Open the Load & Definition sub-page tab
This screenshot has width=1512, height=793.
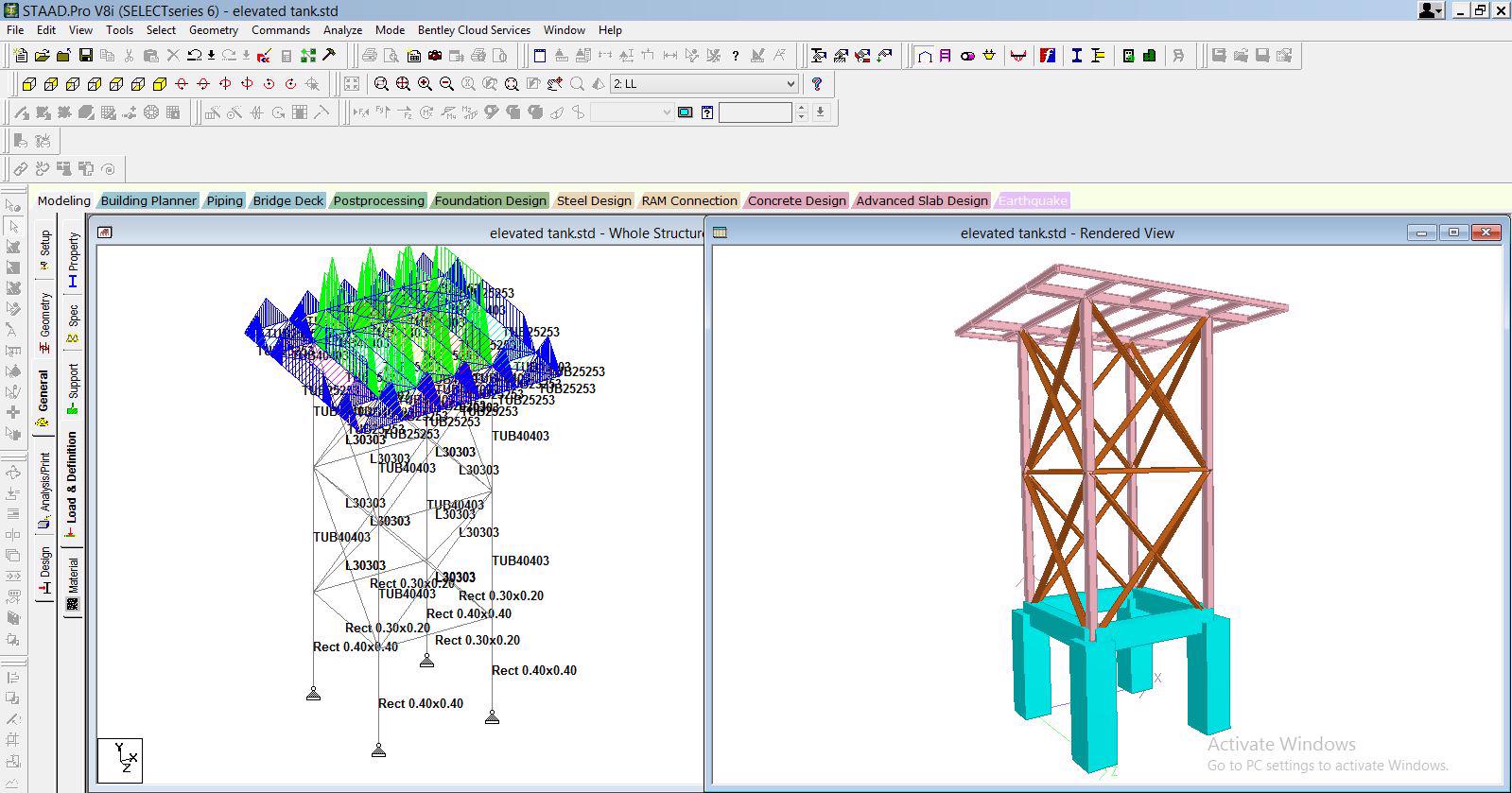coord(73,484)
